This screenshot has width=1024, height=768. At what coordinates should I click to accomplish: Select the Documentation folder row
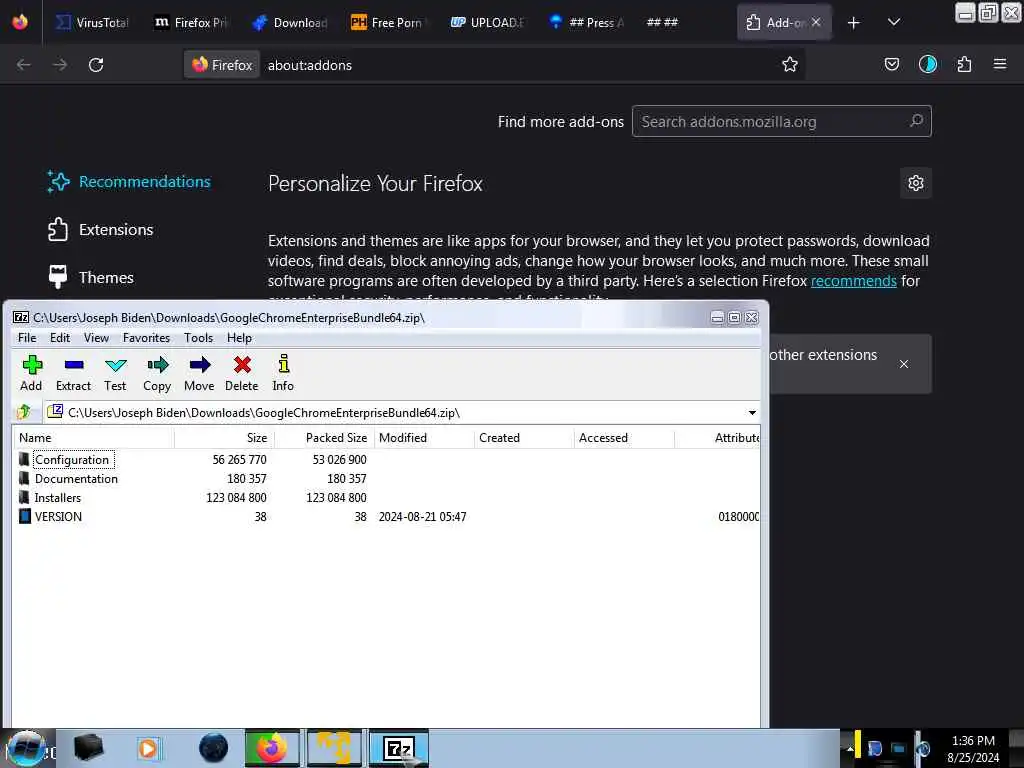tap(385, 479)
